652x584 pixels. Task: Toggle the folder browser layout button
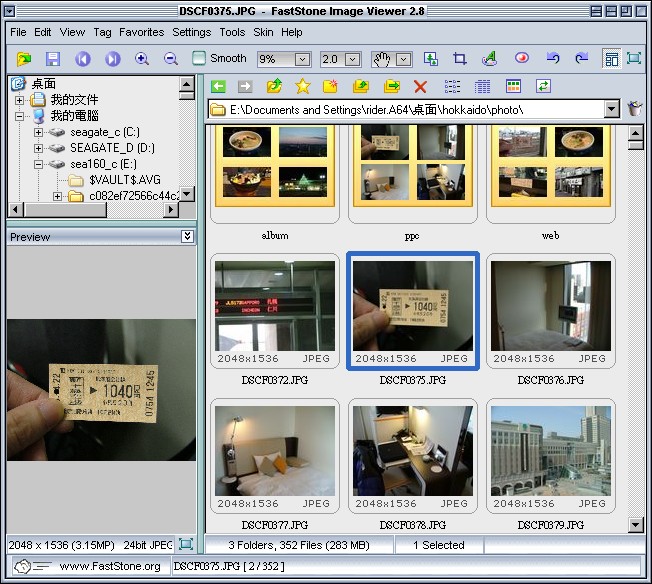pos(610,59)
